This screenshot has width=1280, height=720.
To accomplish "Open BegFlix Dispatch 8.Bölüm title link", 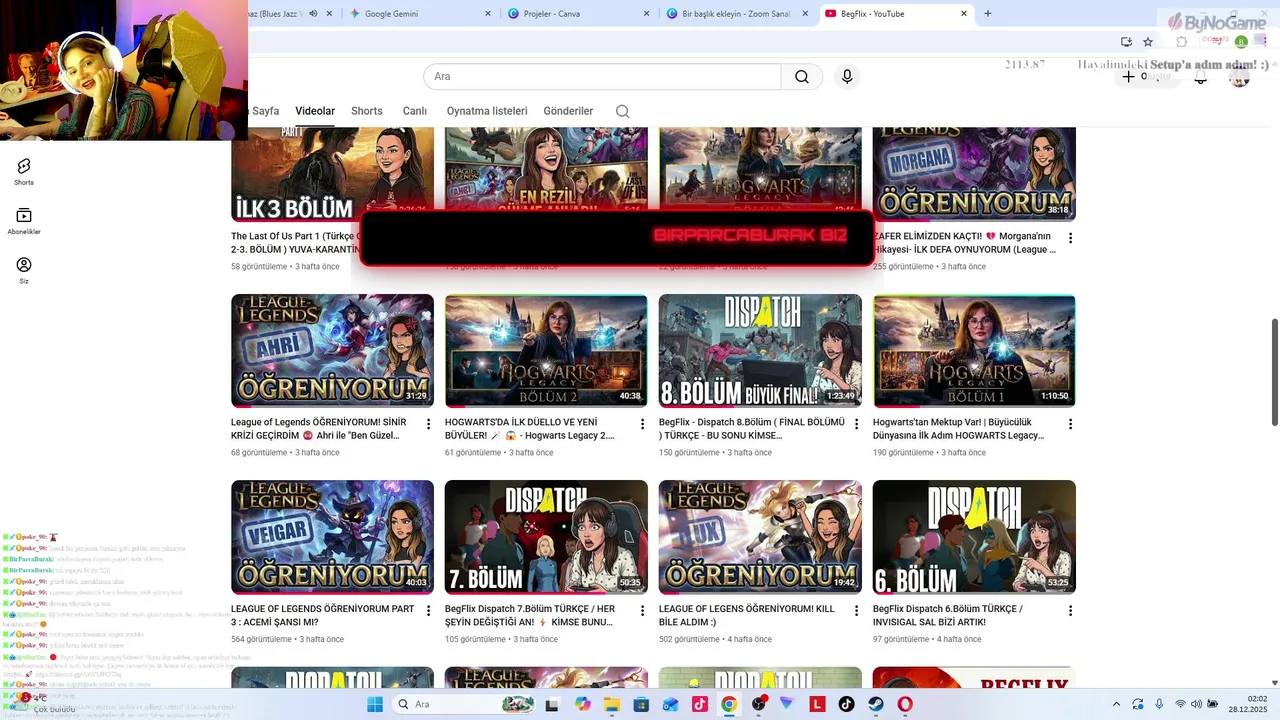I will click(x=752, y=429).
